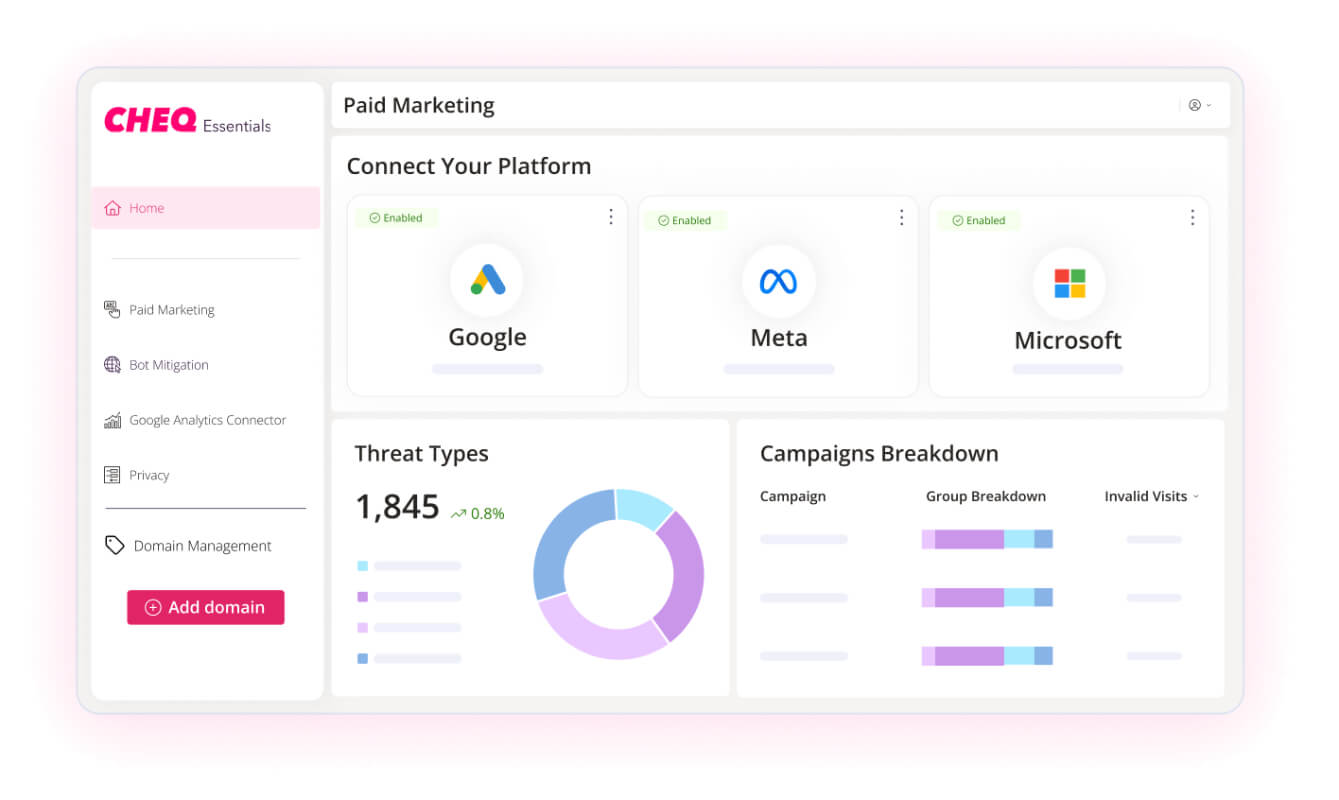Open the user account menu
Viewport: 1339px width, 800px height.
(x=1199, y=105)
